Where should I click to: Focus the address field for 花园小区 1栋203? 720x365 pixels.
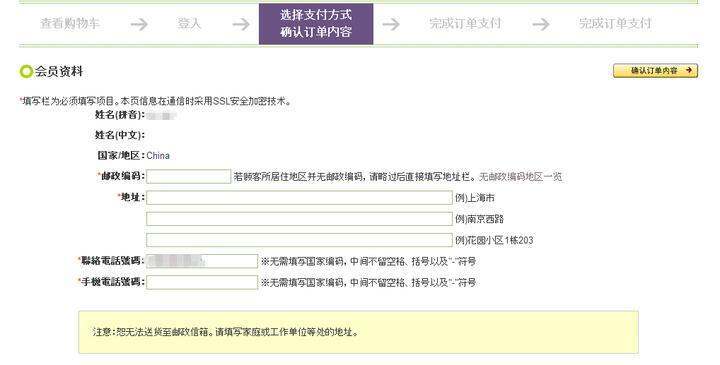pyautogui.click(x=299, y=240)
